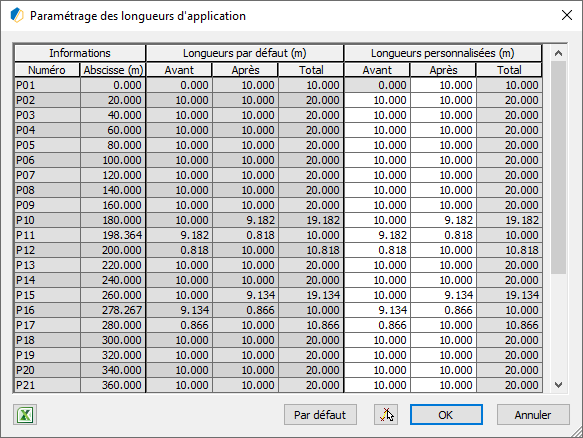Select custom Avant cell of row P02
The height and width of the screenshot is (438, 583).
tap(377, 100)
